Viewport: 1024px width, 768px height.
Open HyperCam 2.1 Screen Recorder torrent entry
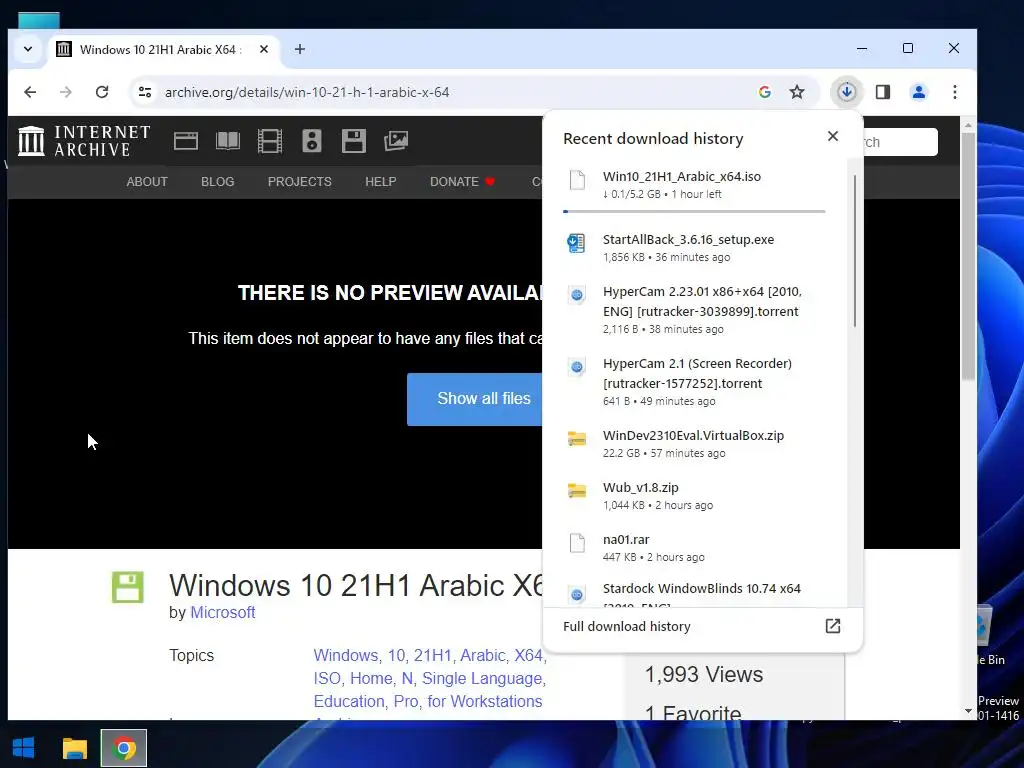tap(694, 381)
